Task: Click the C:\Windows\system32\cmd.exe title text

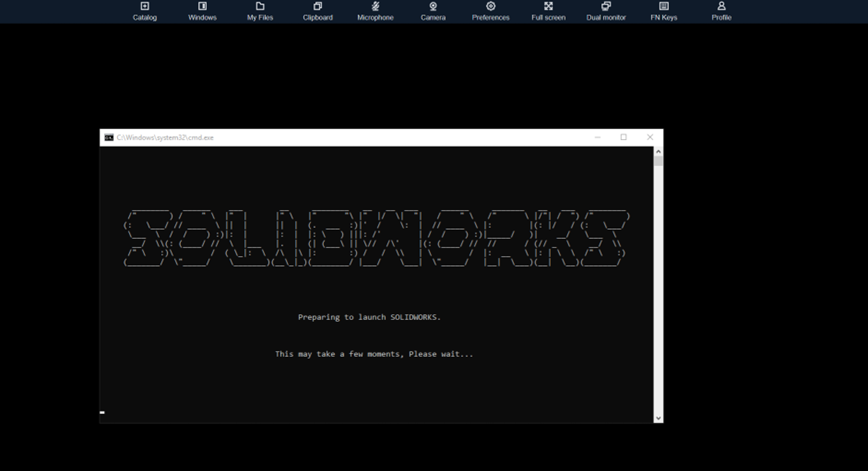Action: pos(165,137)
